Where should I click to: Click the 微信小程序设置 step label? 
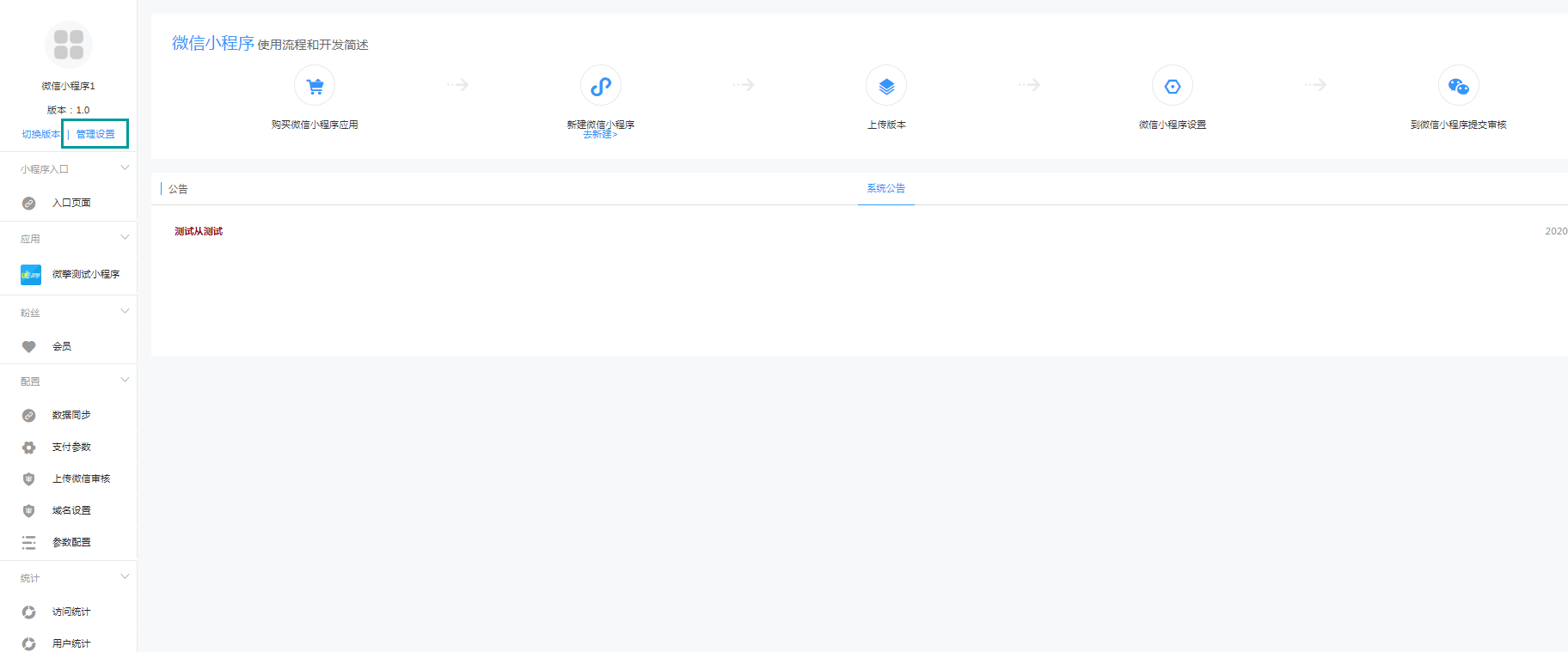click(x=1173, y=125)
